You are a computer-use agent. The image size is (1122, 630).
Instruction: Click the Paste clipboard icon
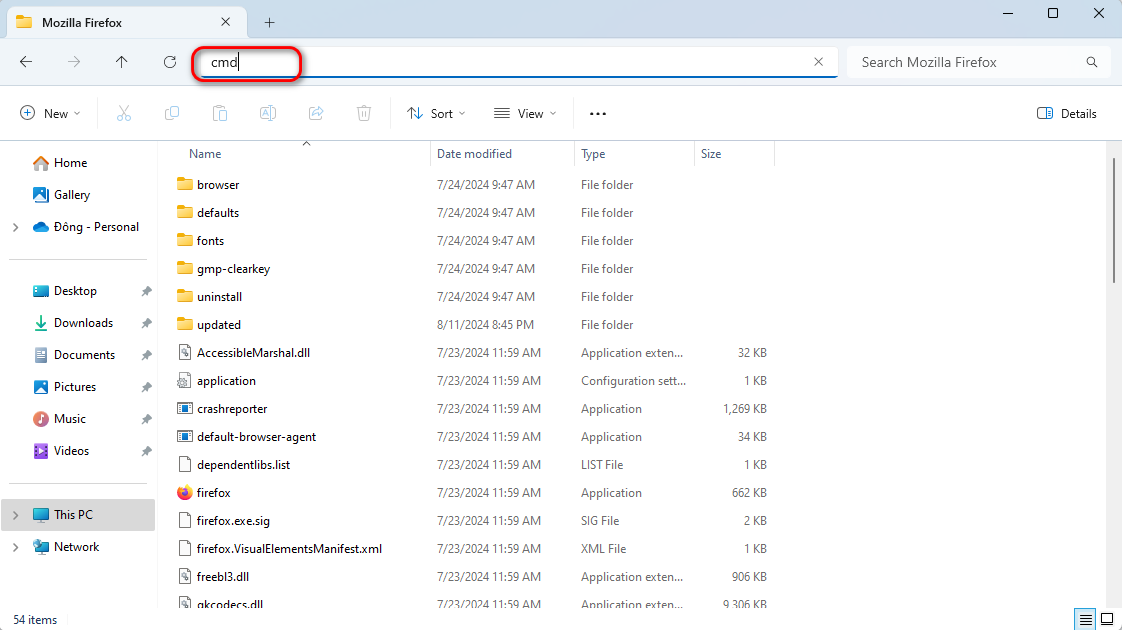pos(220,113)
